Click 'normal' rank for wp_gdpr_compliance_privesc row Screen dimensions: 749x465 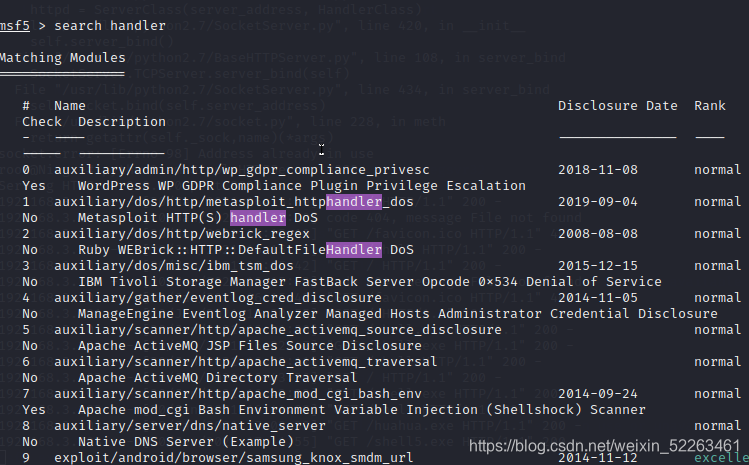point(717,170)
